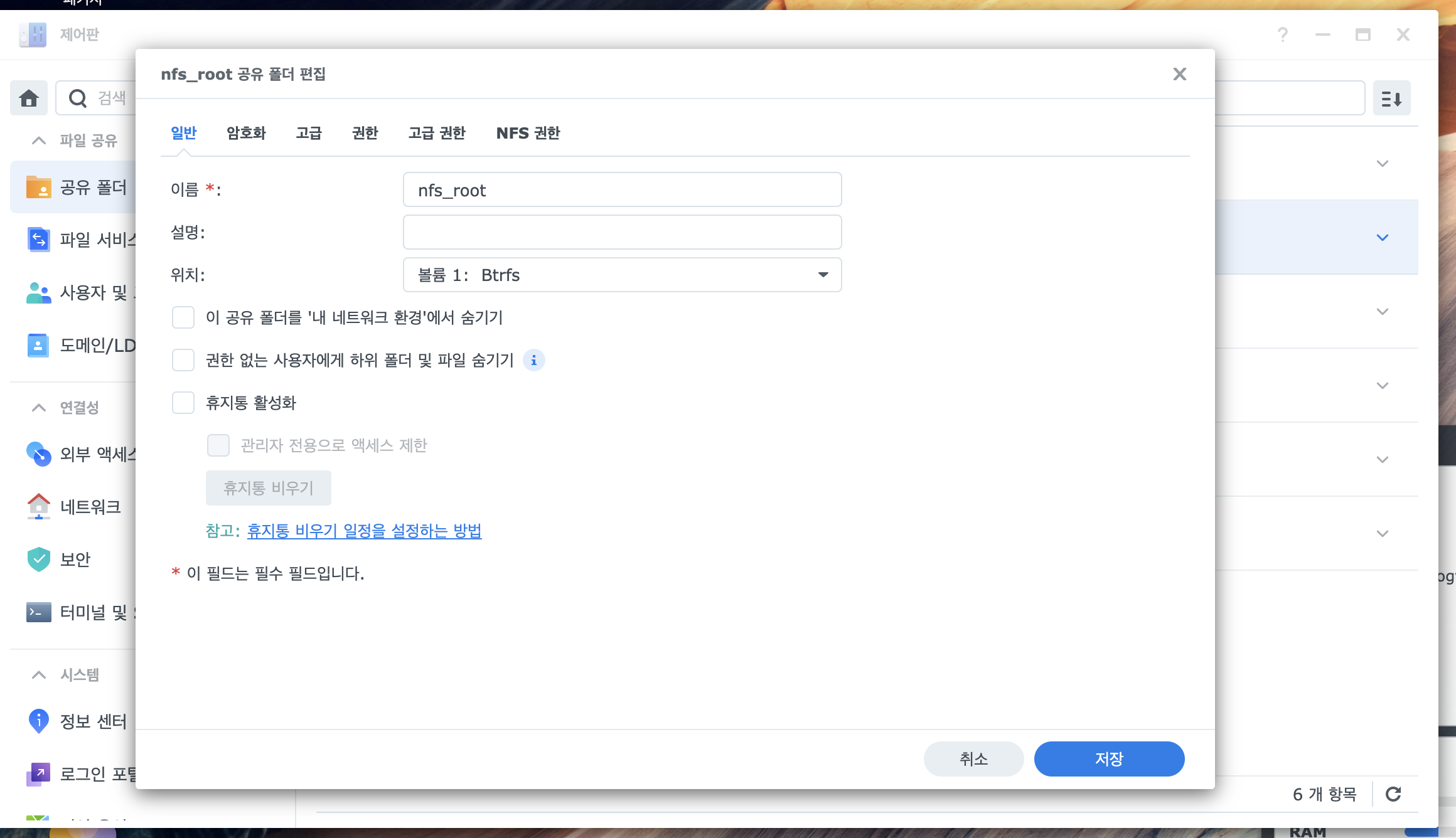Image resolution: width=1456 pixels, height=838 pixels.
Task: Click the refresh icon next to 6 개 항목
Action: [x=1393, y=794]
